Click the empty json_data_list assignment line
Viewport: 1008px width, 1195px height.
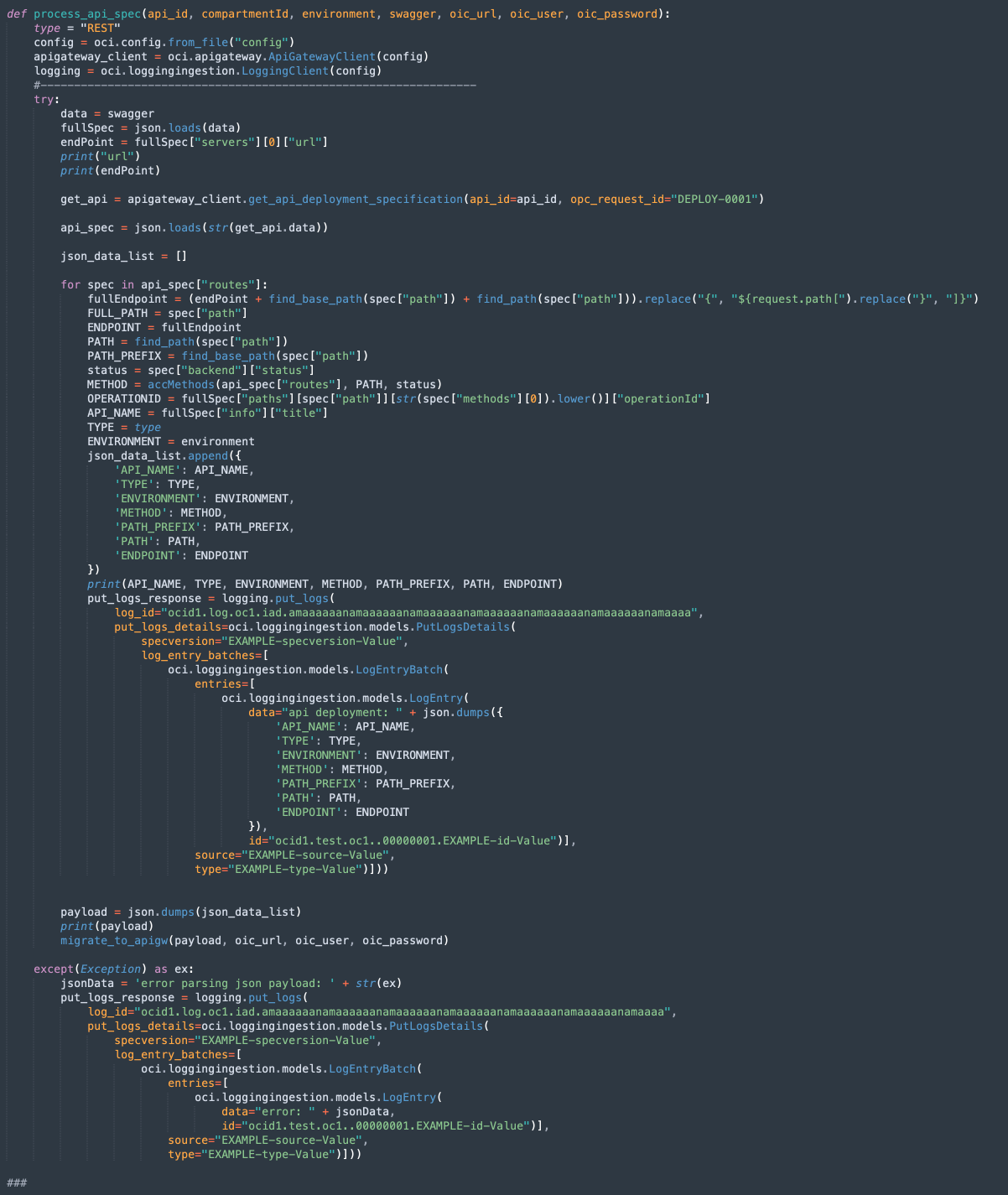point(123,257)
